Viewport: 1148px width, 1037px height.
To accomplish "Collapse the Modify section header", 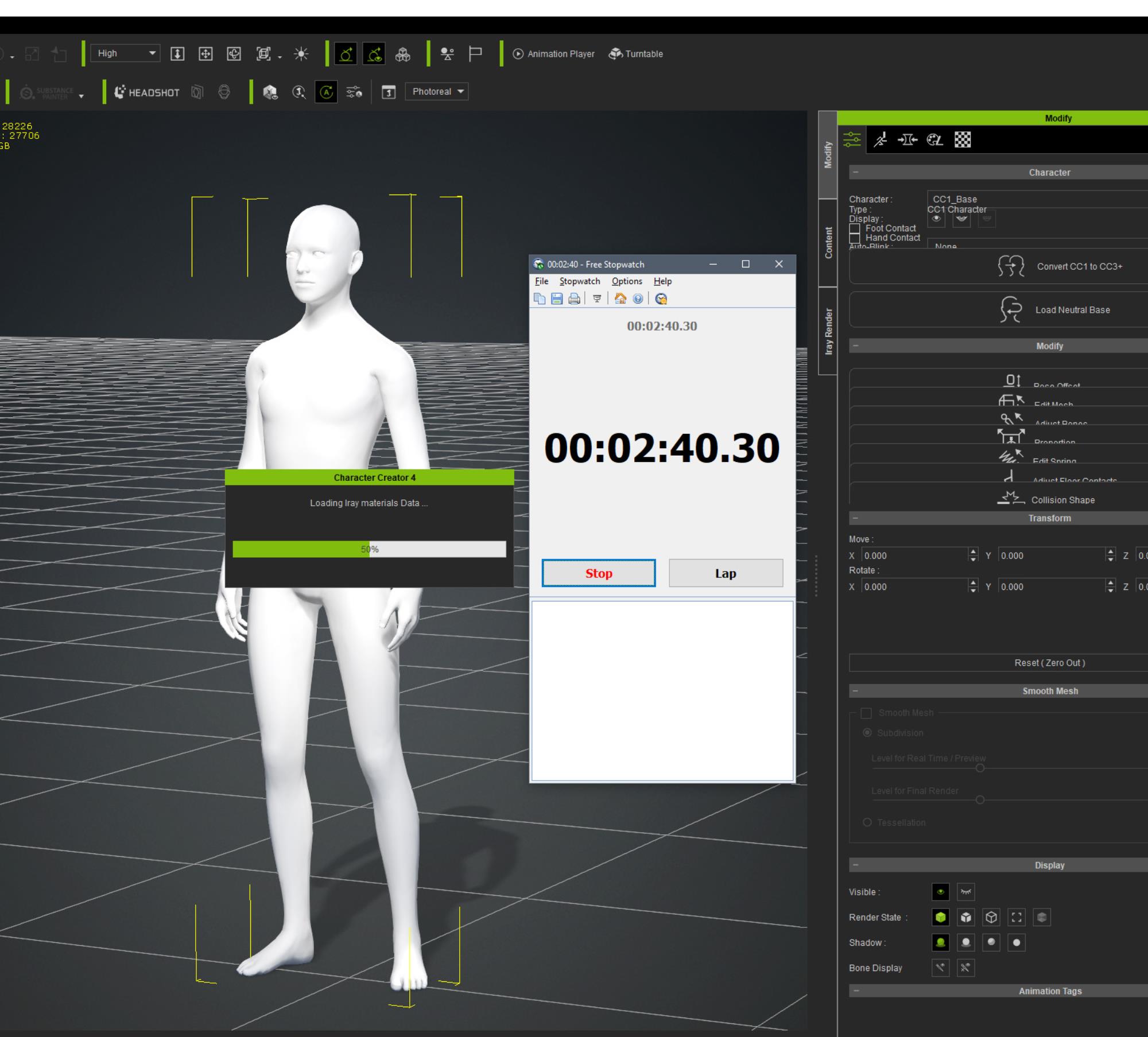I will pos(856,346).
